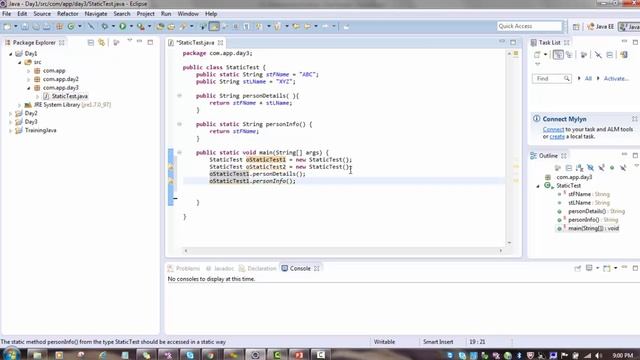This screenshot has width=640, height=360.
Task: Click the create local task link
Action: tap(557, 137)
